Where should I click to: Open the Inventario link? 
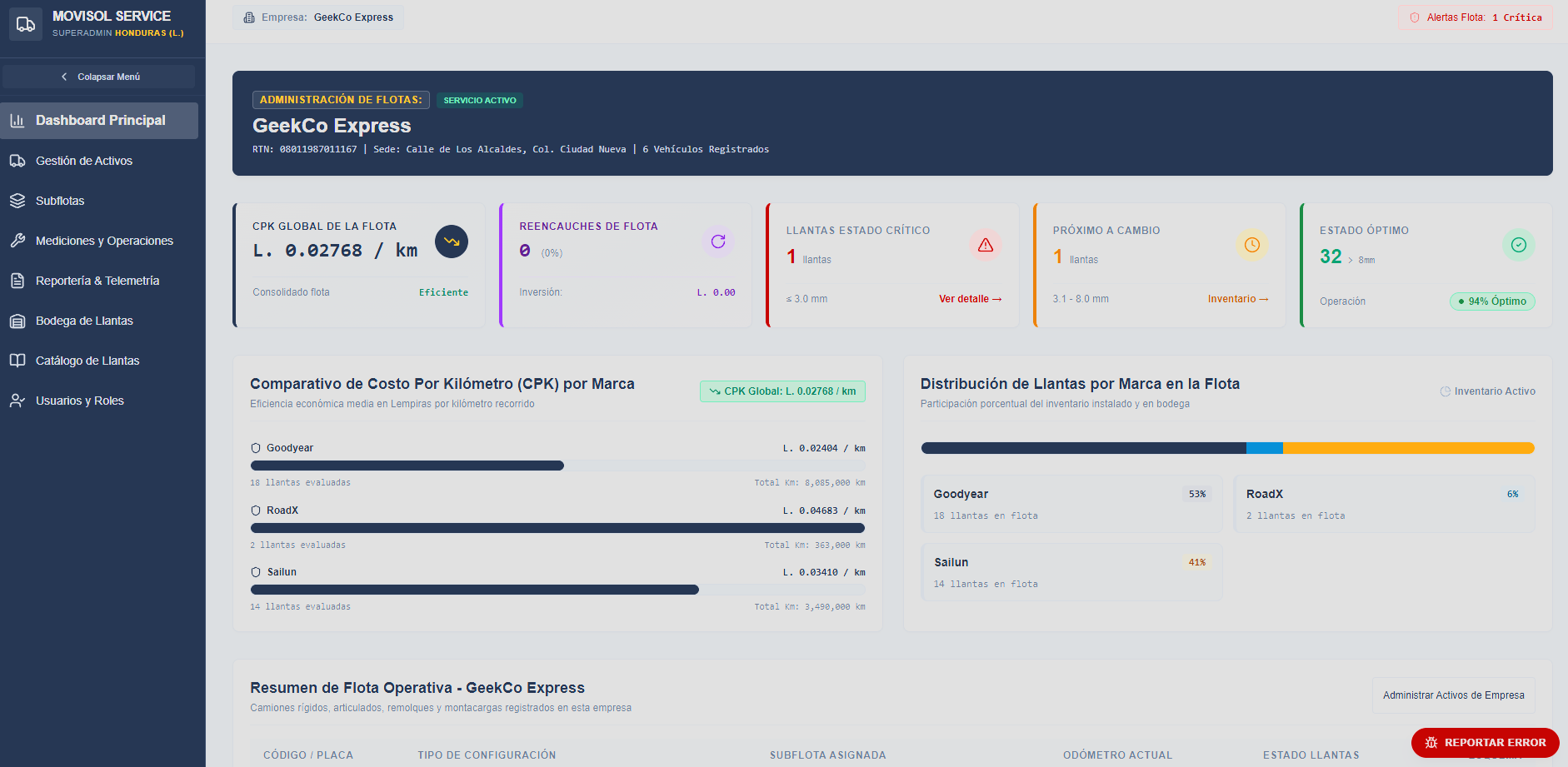(x=1238, y=299)
